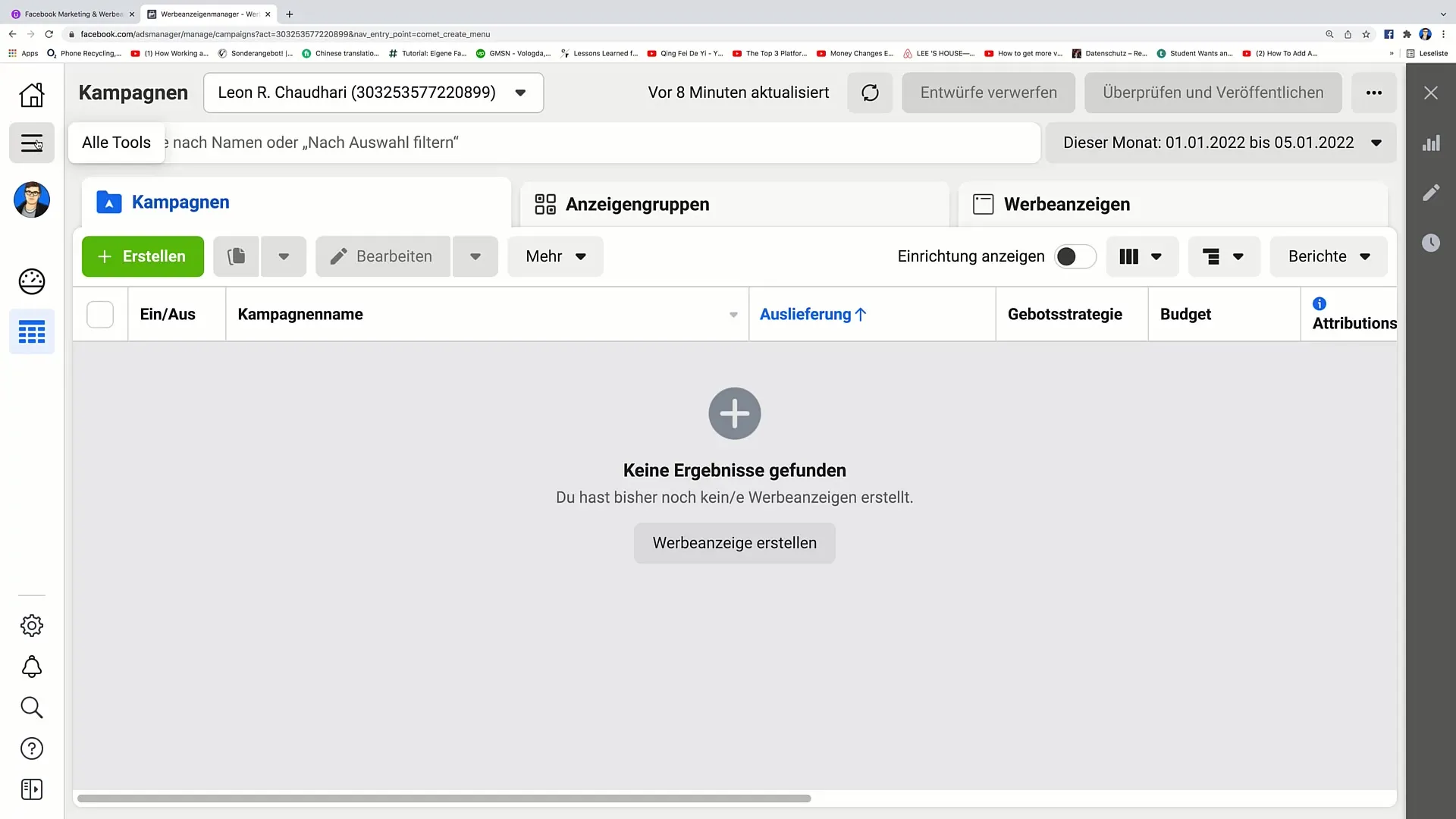
Task: Open settings gear in left sidebar
Action: click(x=32, y=626)
